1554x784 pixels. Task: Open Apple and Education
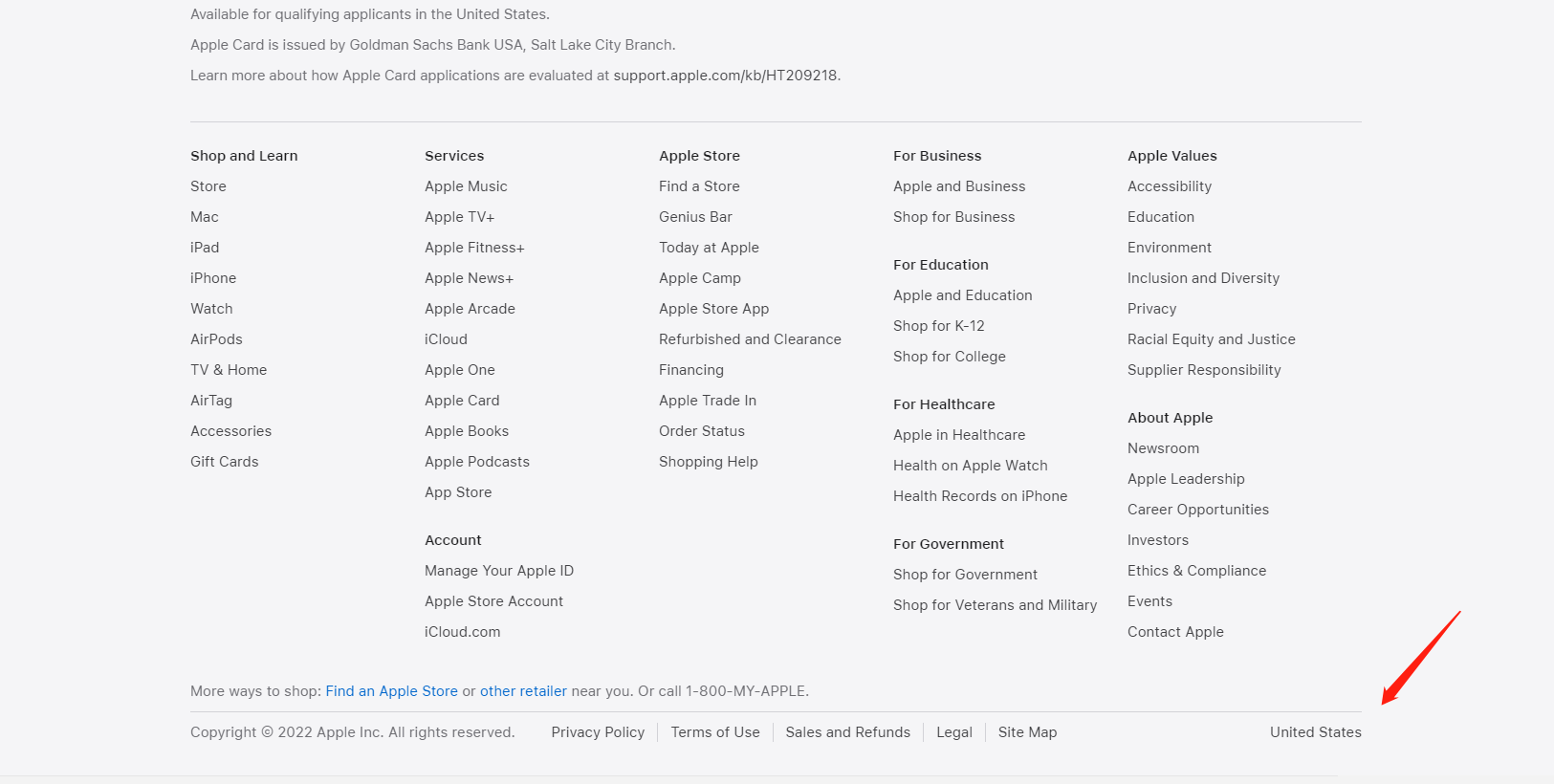[x=963, y=295]
